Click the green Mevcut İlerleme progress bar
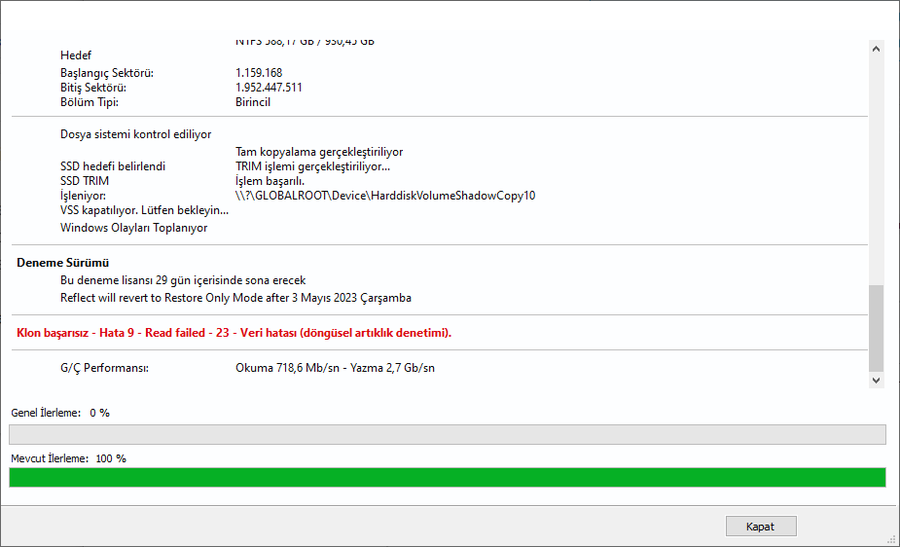The image size is (900, 547). coord(447,478)
